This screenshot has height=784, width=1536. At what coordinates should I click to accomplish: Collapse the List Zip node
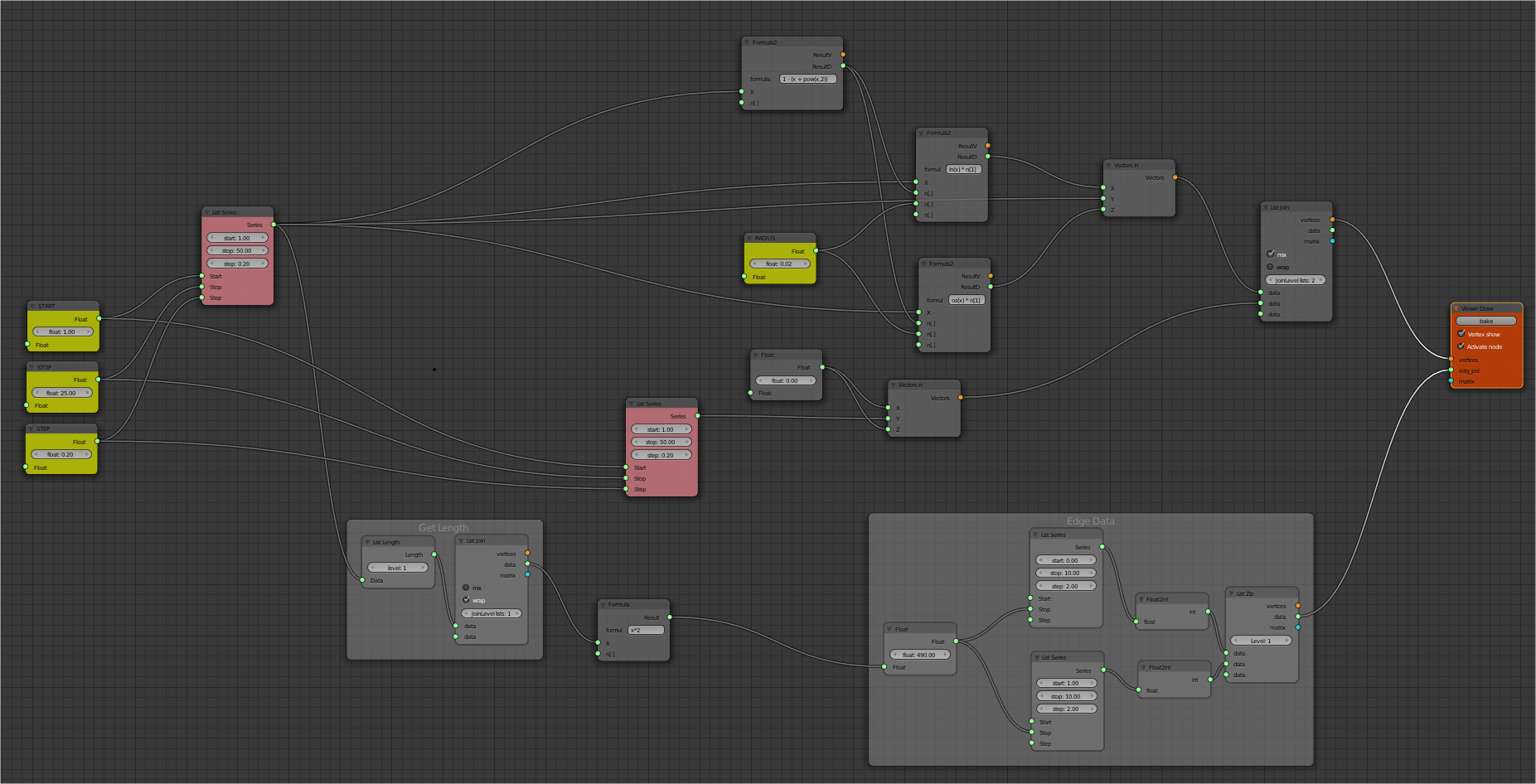[x=1231, y=593]
